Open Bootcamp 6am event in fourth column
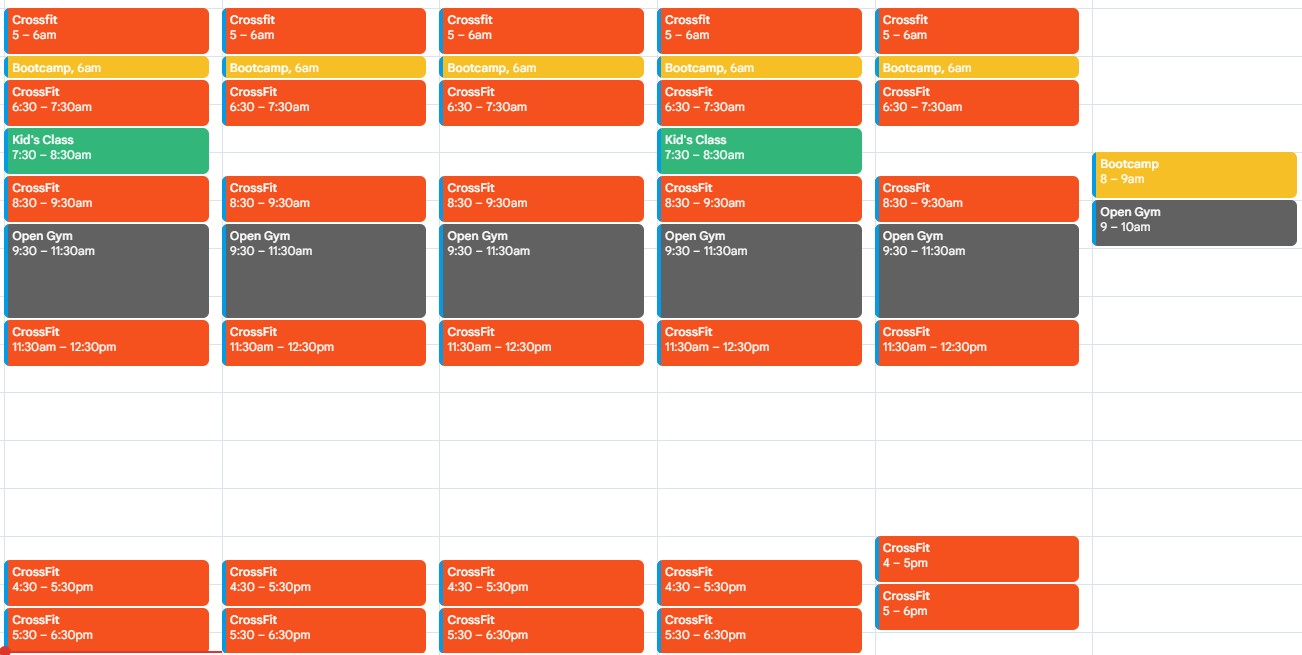 tap(759, 67)
